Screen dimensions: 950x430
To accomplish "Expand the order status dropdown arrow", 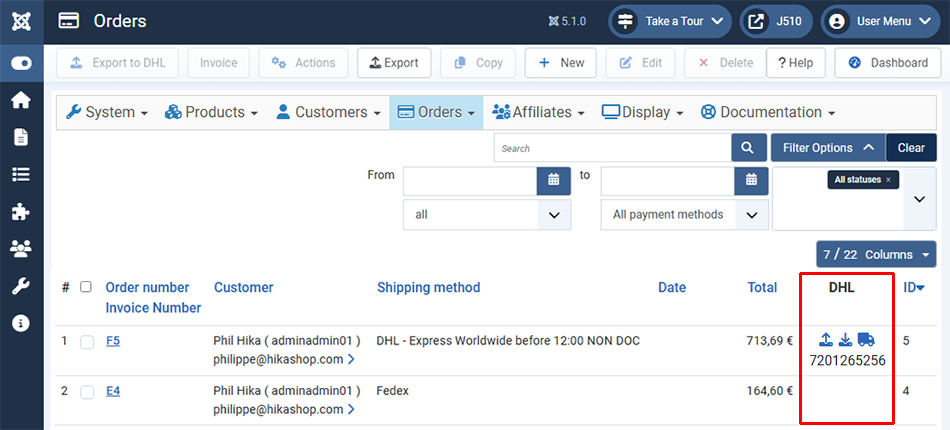I will (x=920, y=199).
